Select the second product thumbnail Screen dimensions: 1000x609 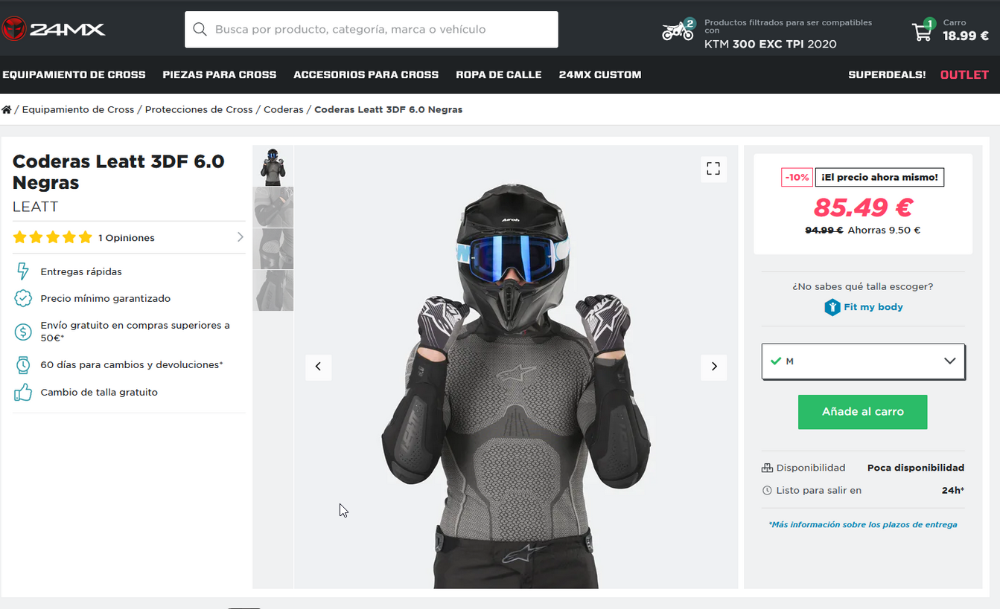point(273,207)
